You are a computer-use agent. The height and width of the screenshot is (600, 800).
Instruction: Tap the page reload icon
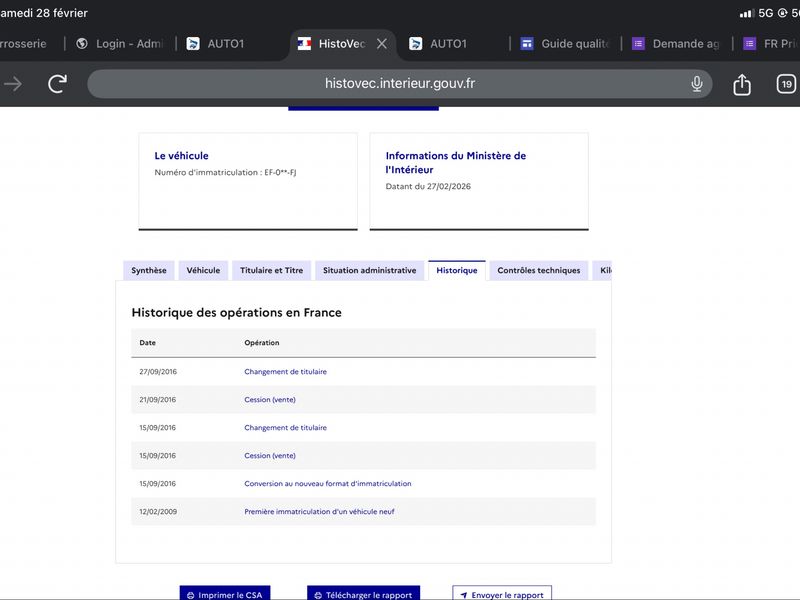pyautogui.click(x=58, y=84)
